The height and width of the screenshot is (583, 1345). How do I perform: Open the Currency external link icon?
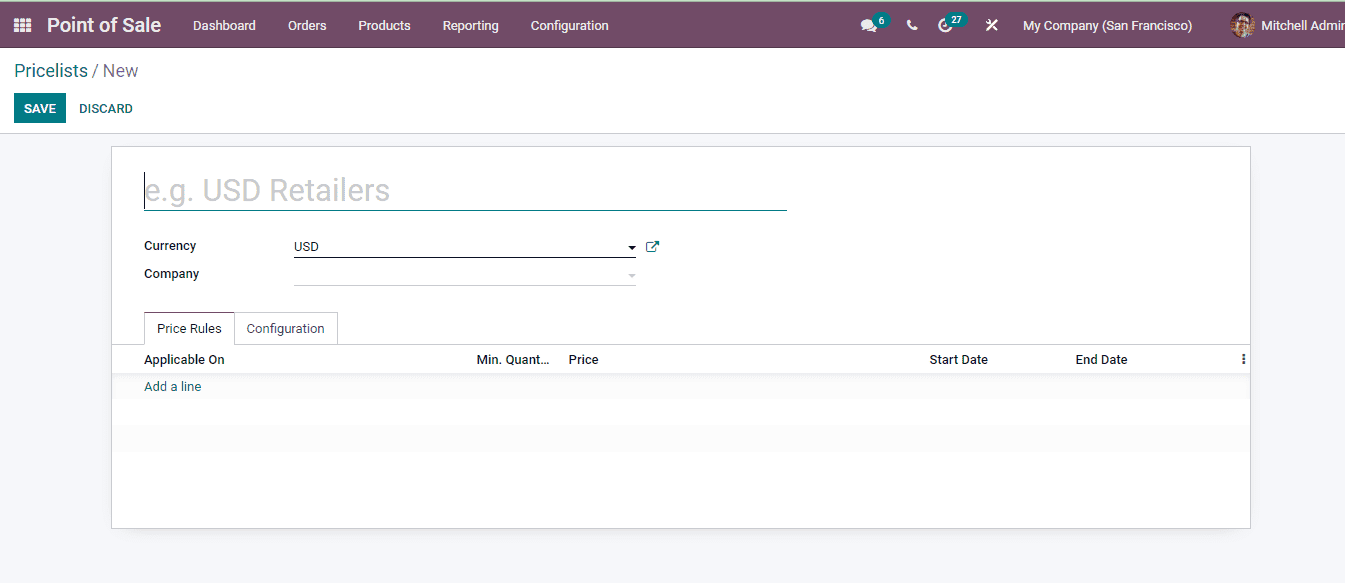pyautogui.click(x=653, y=247)
